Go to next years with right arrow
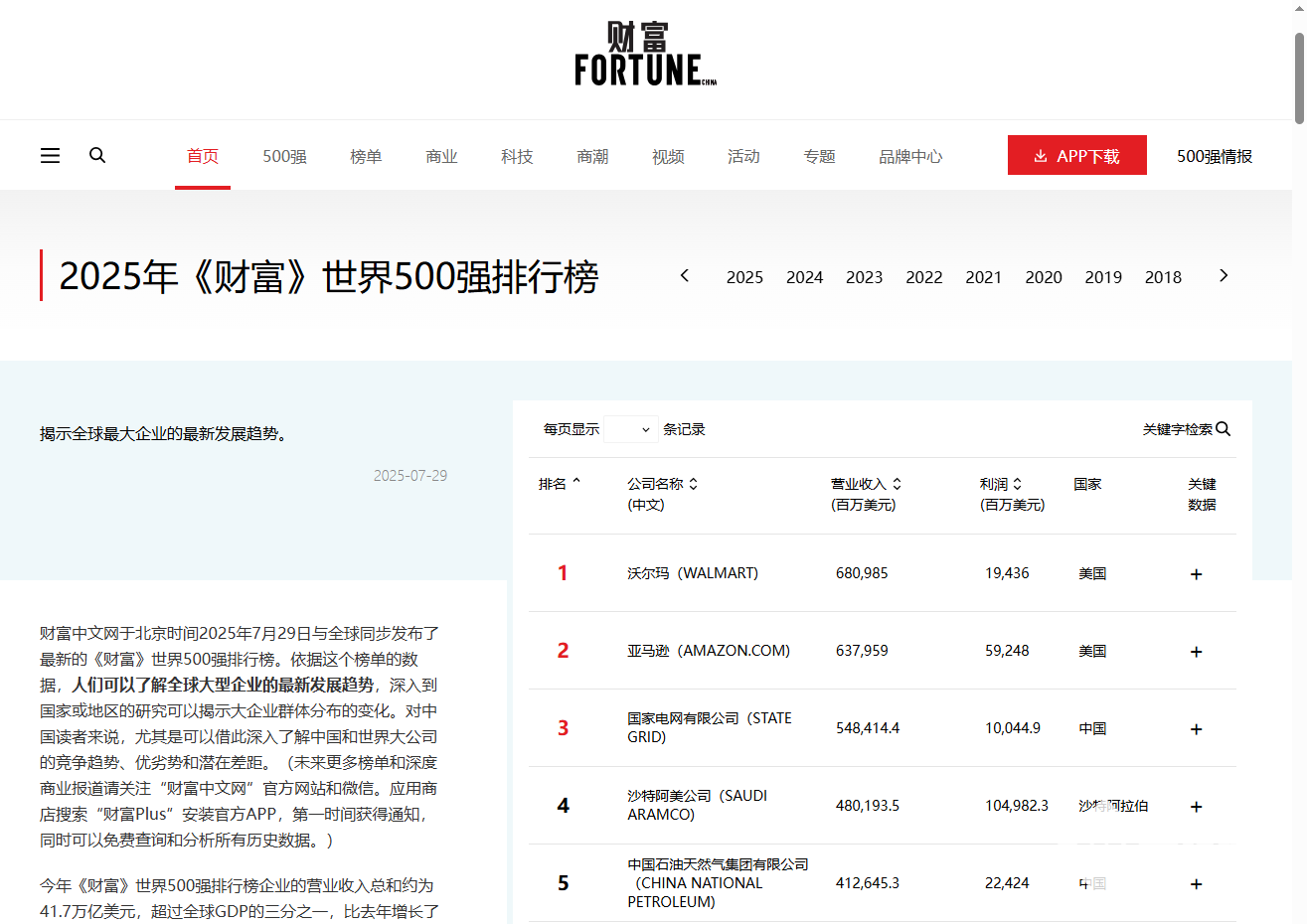 (1224, 276)
